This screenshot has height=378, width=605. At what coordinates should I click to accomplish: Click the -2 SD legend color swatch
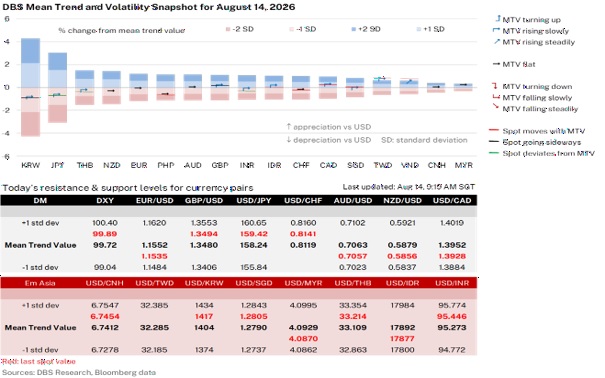point(228,29)
